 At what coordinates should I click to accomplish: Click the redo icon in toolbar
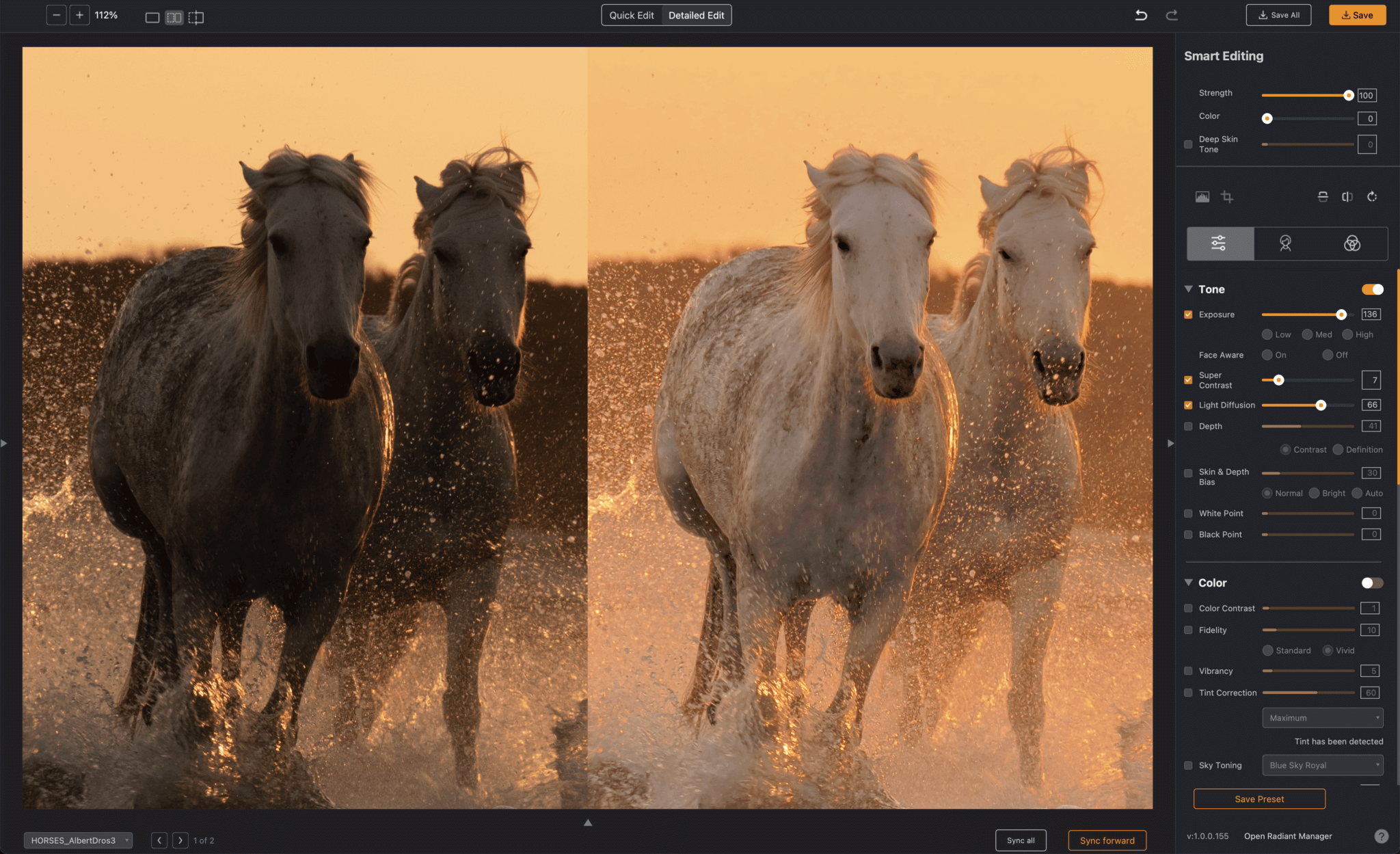pos(1172,15)
